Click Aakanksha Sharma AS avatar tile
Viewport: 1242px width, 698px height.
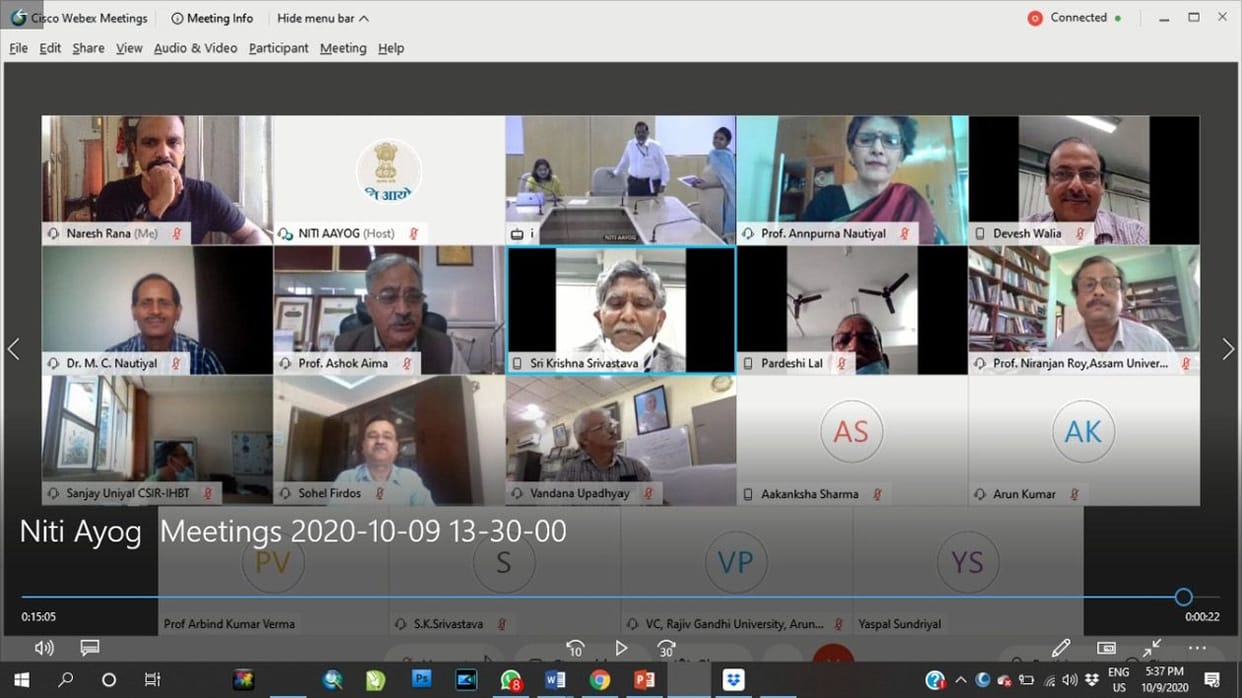pyautogui.click(x=852, y=440)
